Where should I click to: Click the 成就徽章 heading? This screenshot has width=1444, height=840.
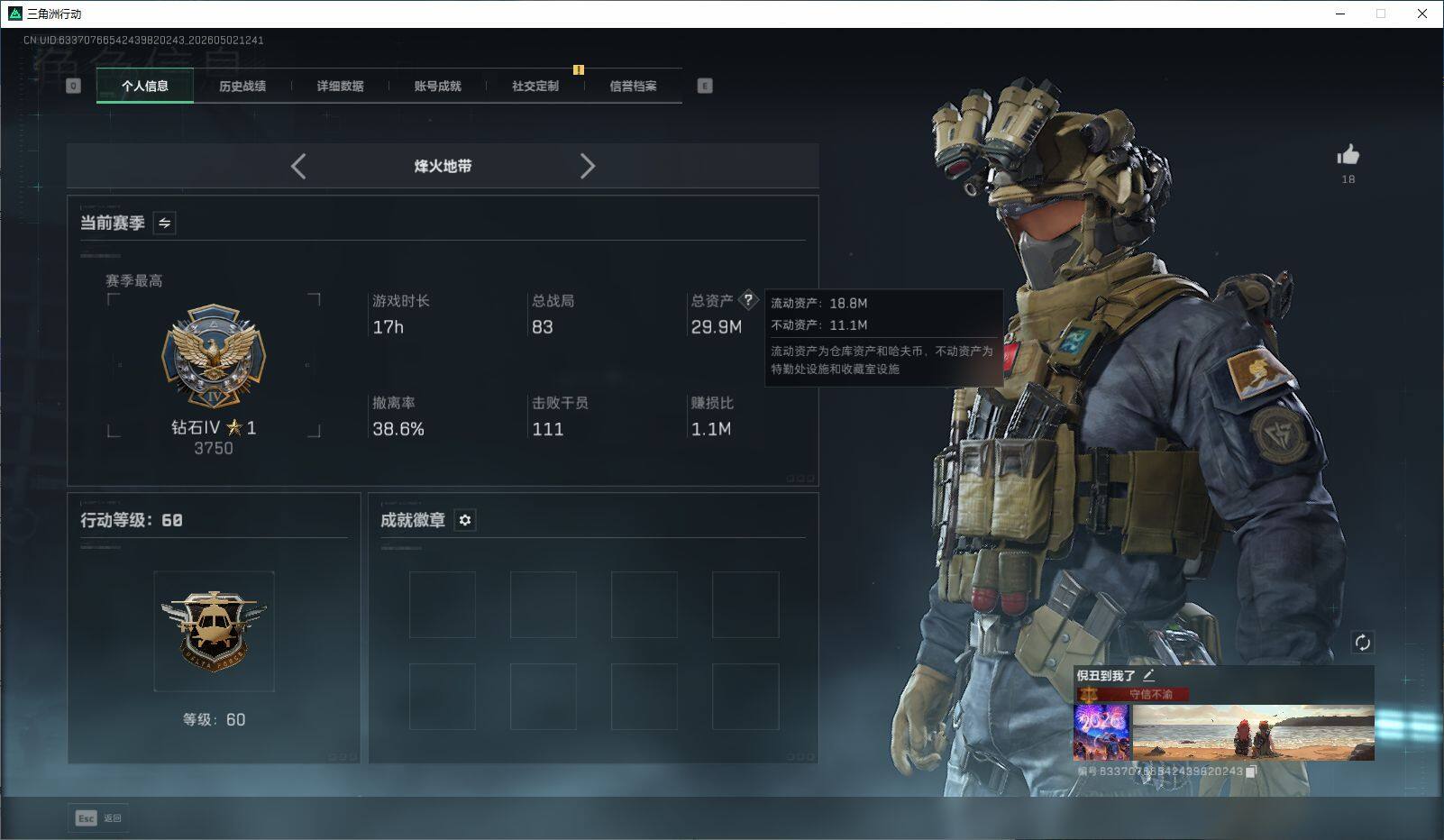[x=413, y=520]
